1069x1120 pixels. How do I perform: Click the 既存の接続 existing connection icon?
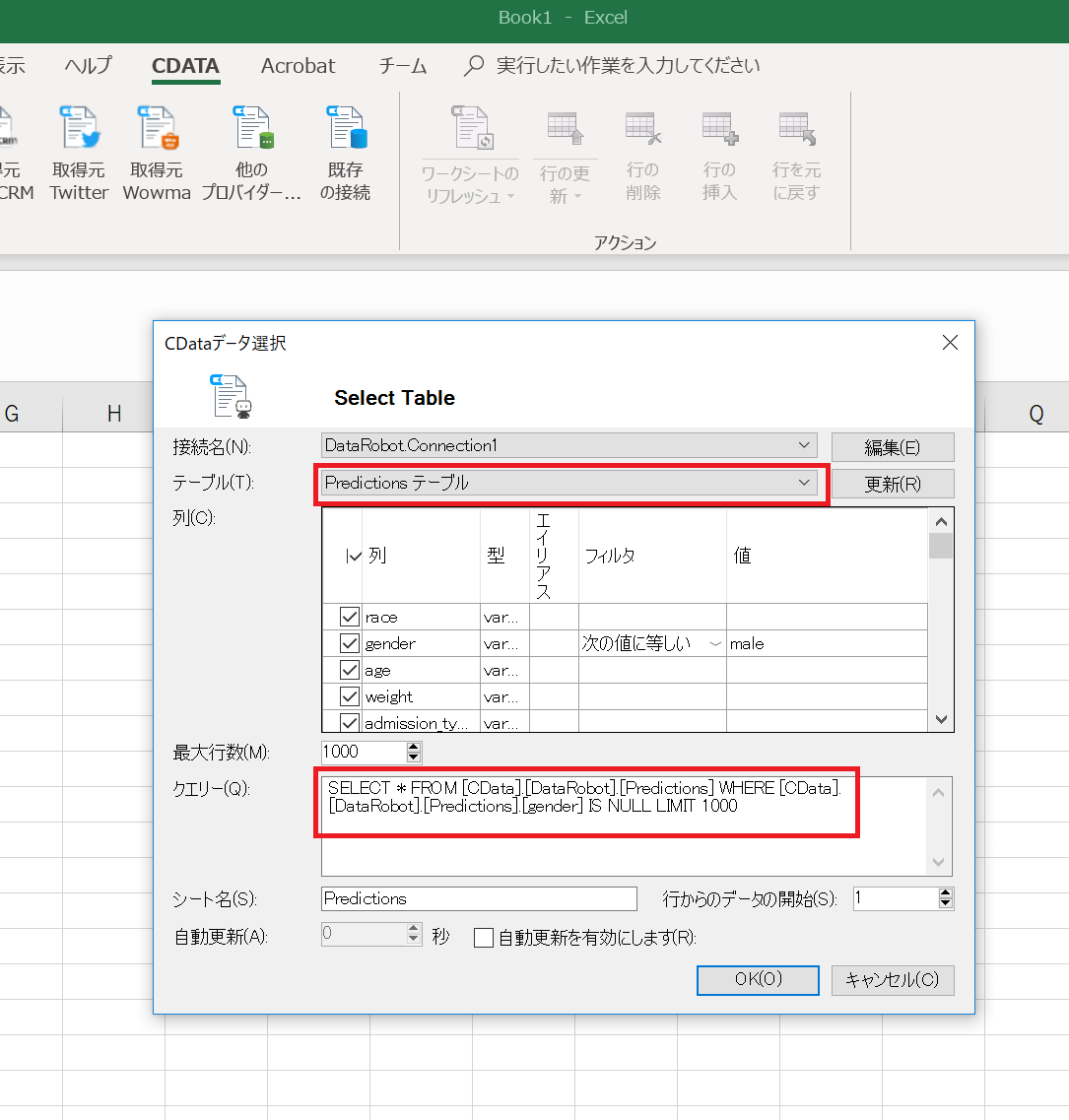346,128
